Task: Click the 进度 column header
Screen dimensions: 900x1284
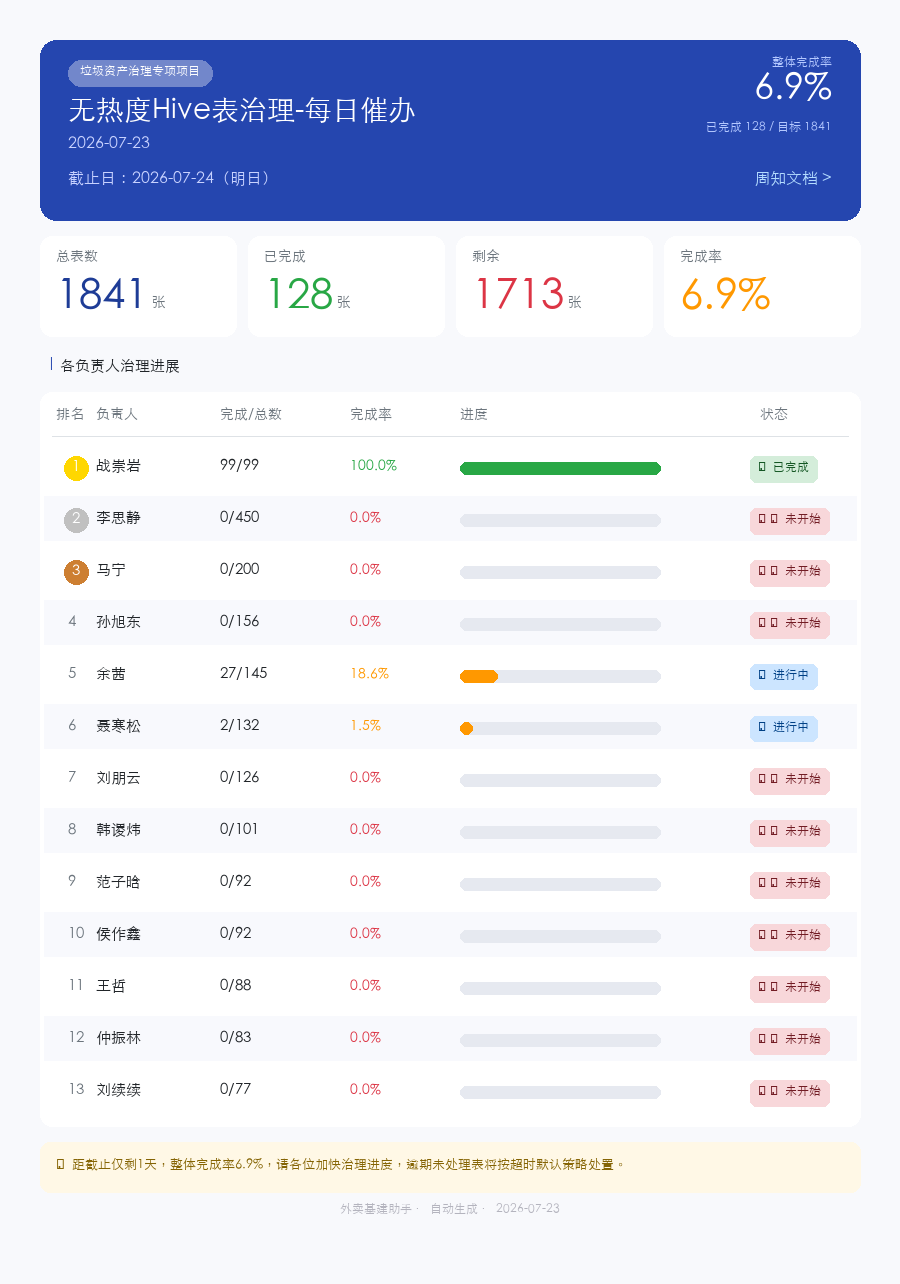Action: pos(474,414)
